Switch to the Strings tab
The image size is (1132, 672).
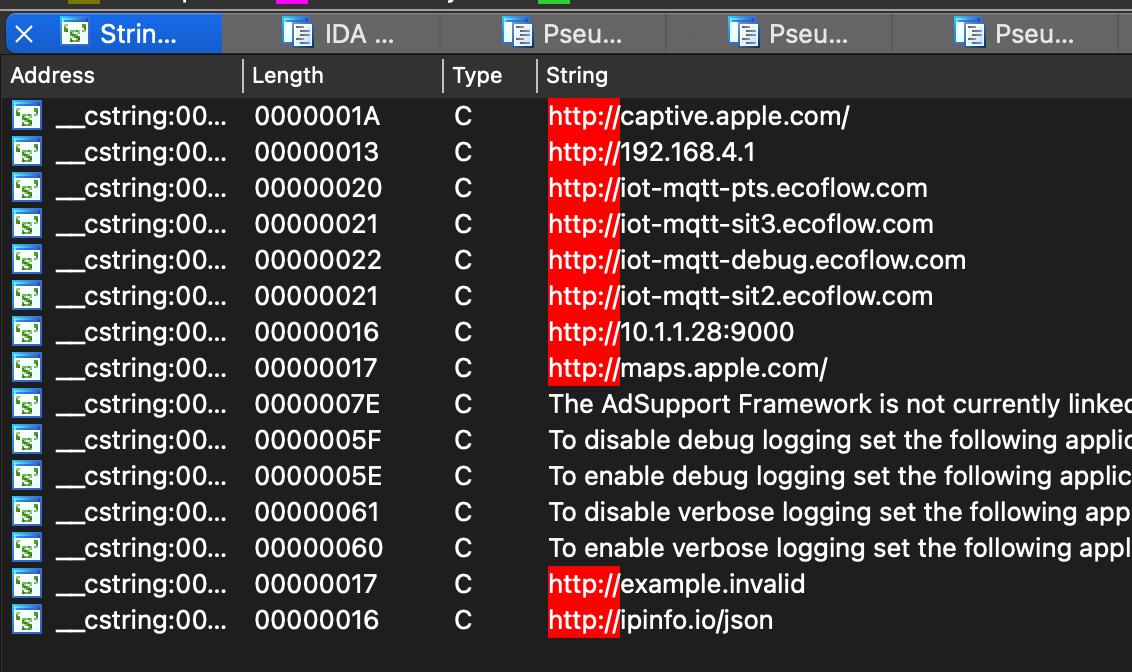tap(114, 34)
